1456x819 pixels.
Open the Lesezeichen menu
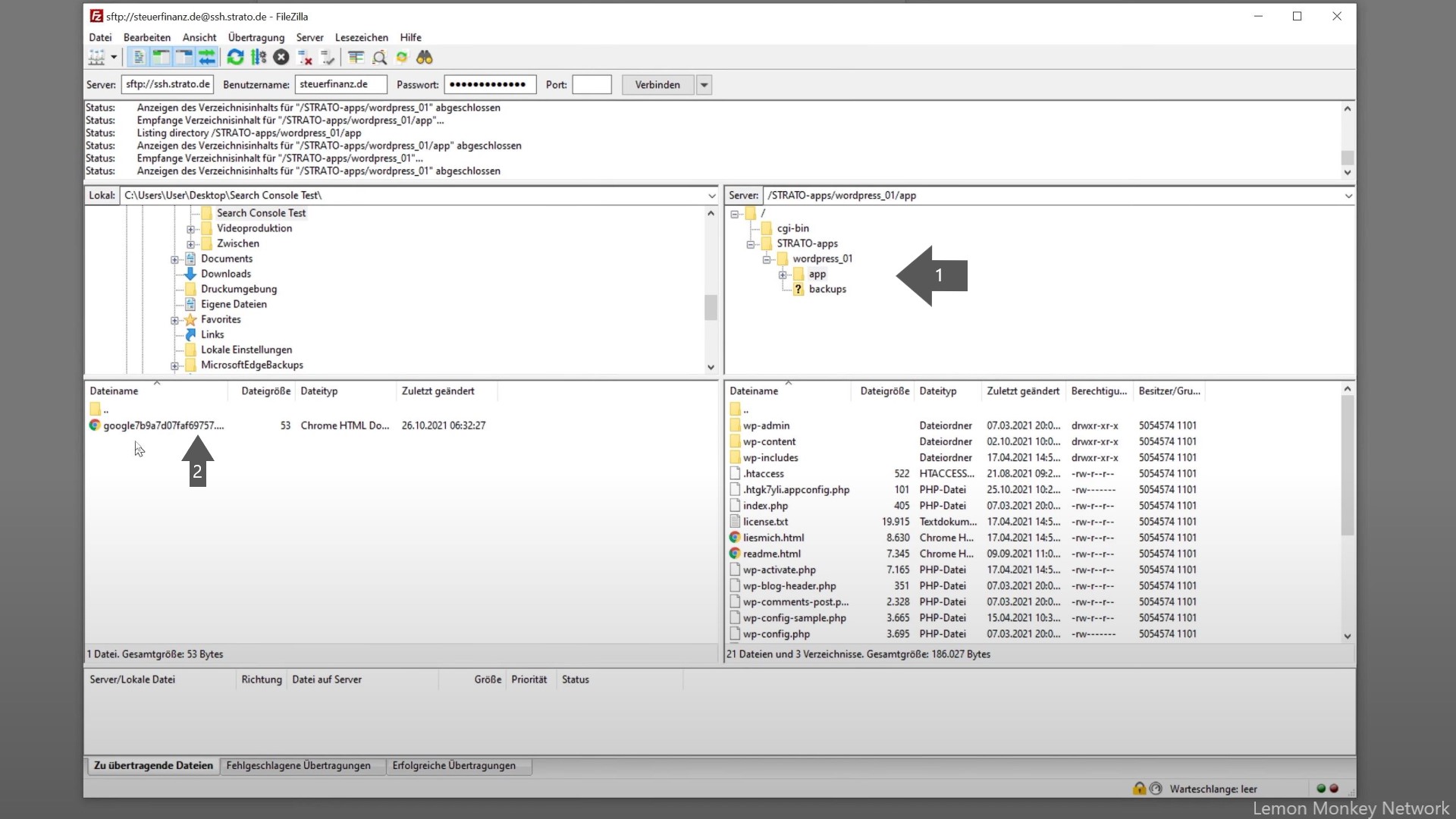[362, 37]
